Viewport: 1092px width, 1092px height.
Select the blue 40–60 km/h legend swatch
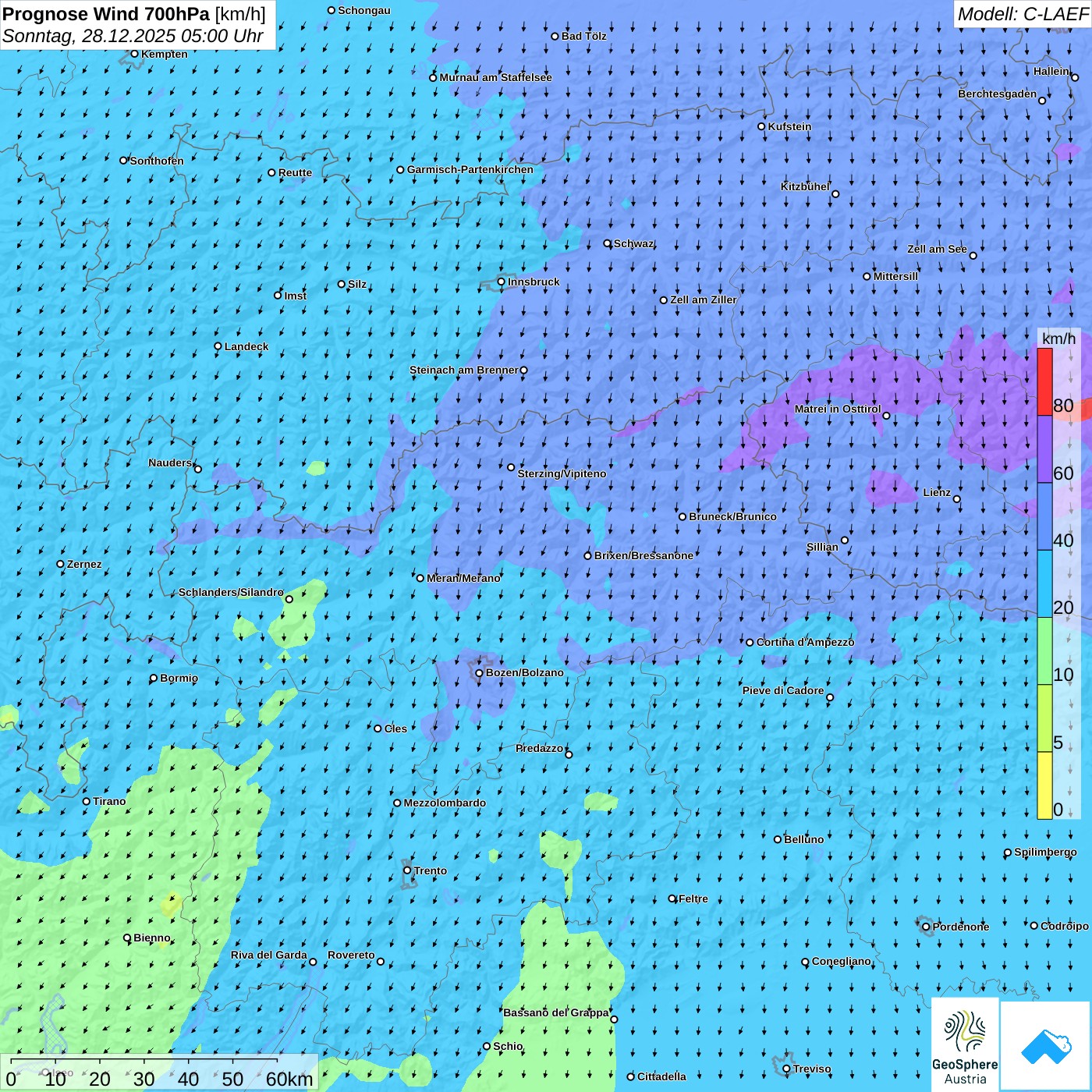(1044, 516)
